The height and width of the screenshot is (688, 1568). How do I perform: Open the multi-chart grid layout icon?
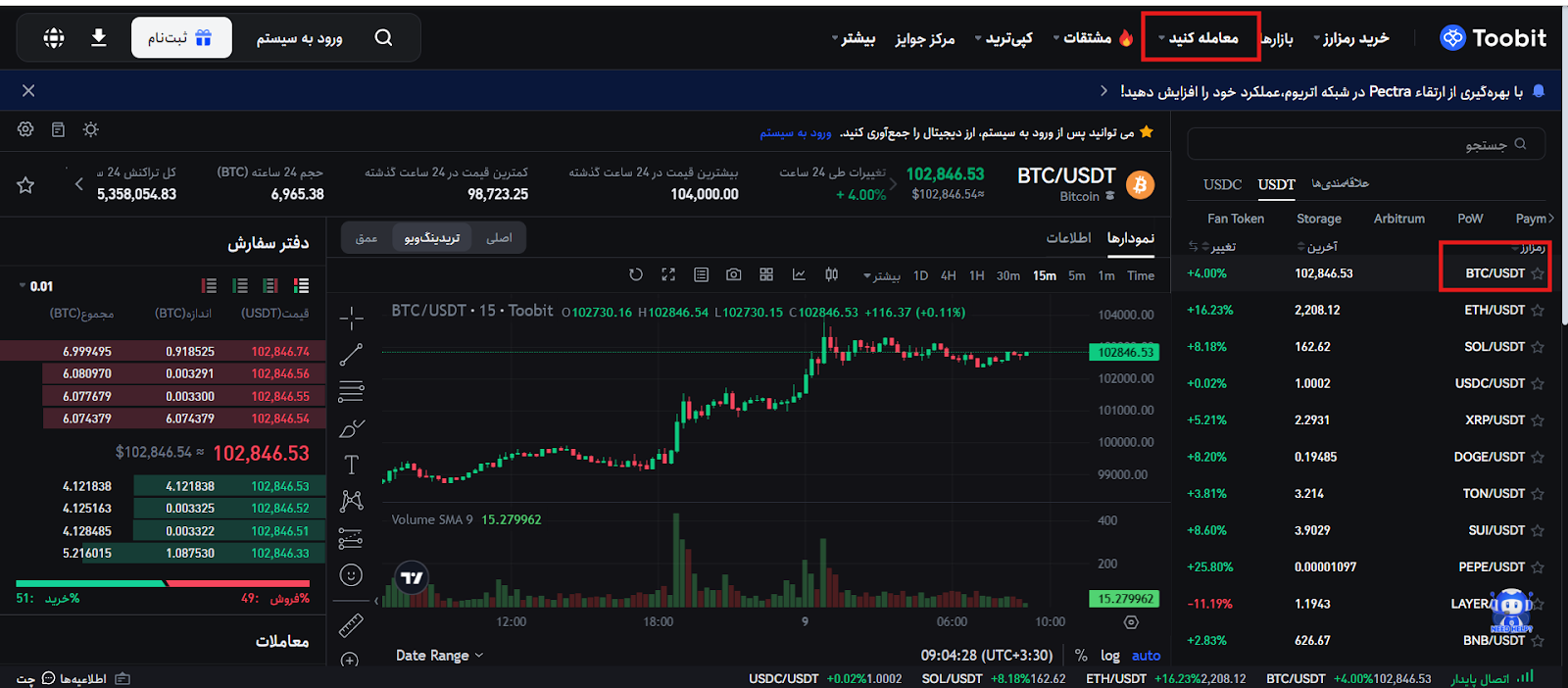[766, 274]
